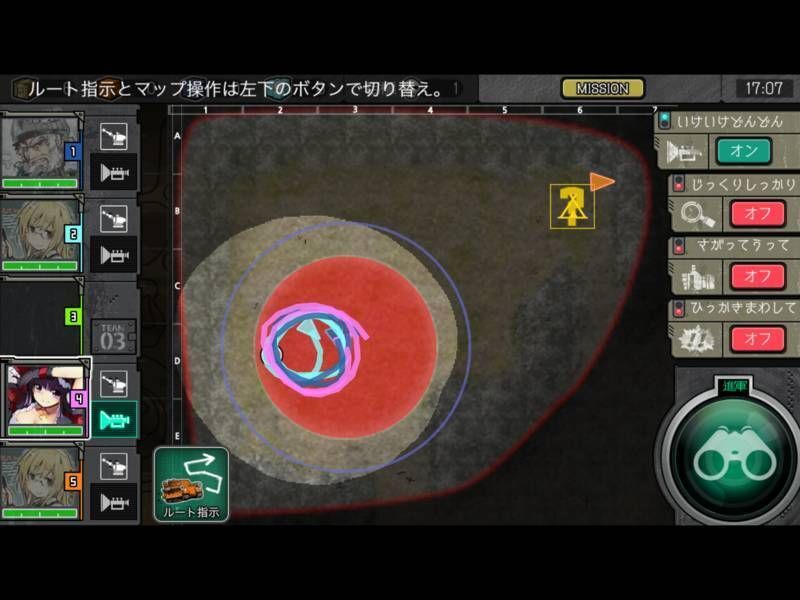800x600 pixels.
Task: Click the trumpet charge tactic icon
Action: pyautogui.click(x=684, y=152)
